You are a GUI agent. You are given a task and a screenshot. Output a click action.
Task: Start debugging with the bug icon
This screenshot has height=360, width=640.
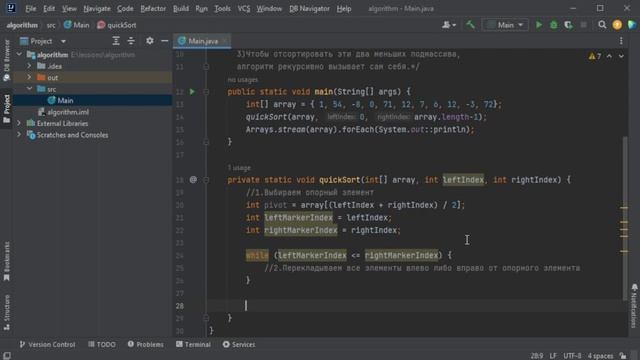pyautogui.click(x=553, y=25)
